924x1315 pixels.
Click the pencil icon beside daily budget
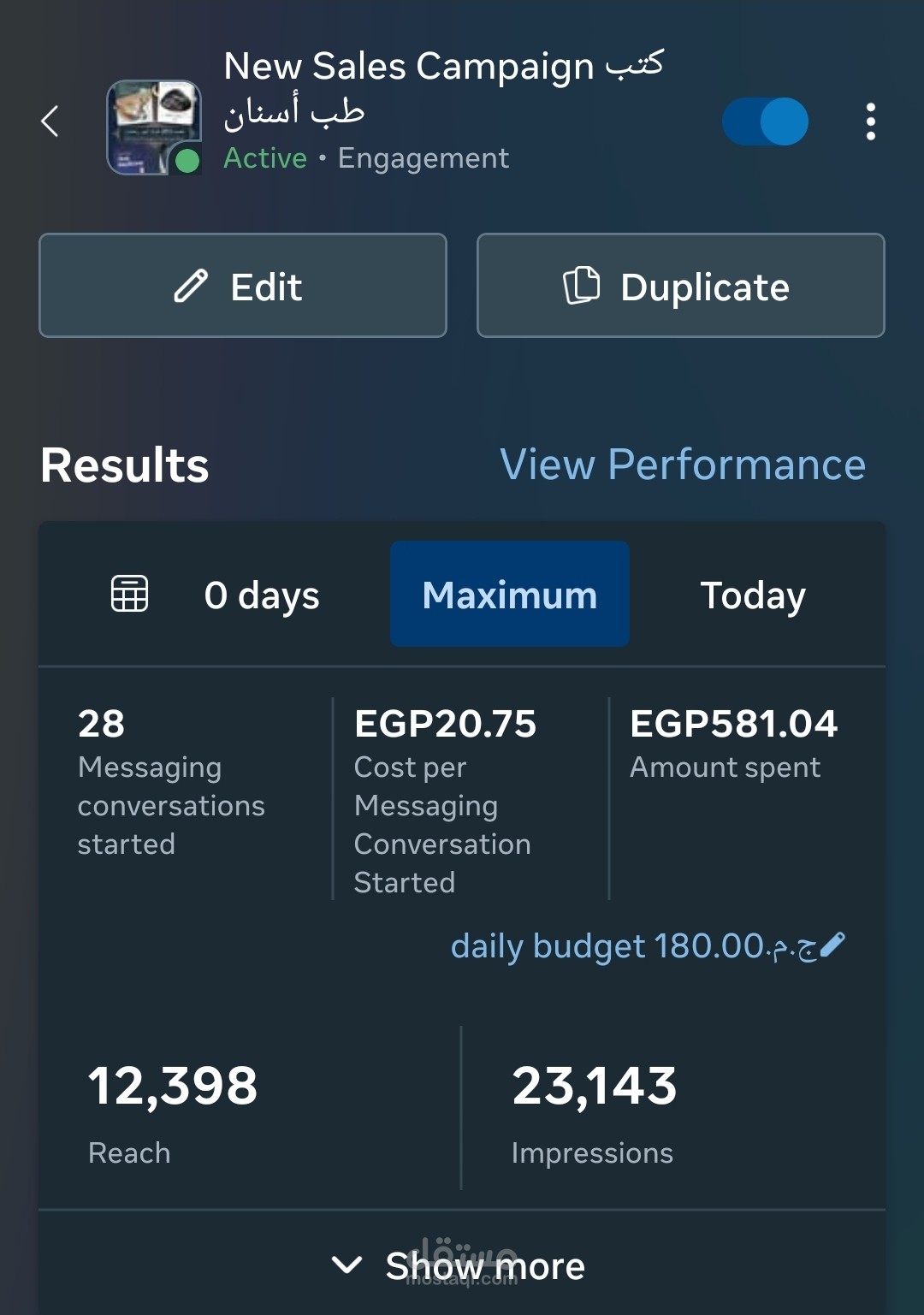(x=832, y=945)
